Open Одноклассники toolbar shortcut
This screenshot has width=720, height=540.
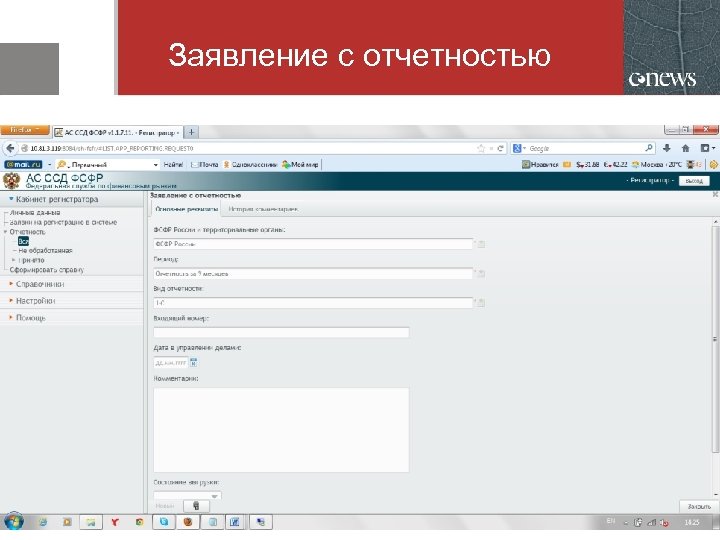[x=250, y=164]
